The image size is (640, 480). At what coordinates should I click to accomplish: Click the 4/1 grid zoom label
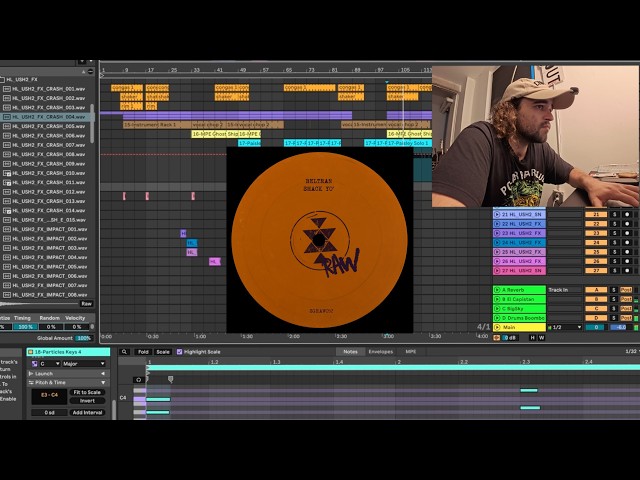tap(483, 327)
